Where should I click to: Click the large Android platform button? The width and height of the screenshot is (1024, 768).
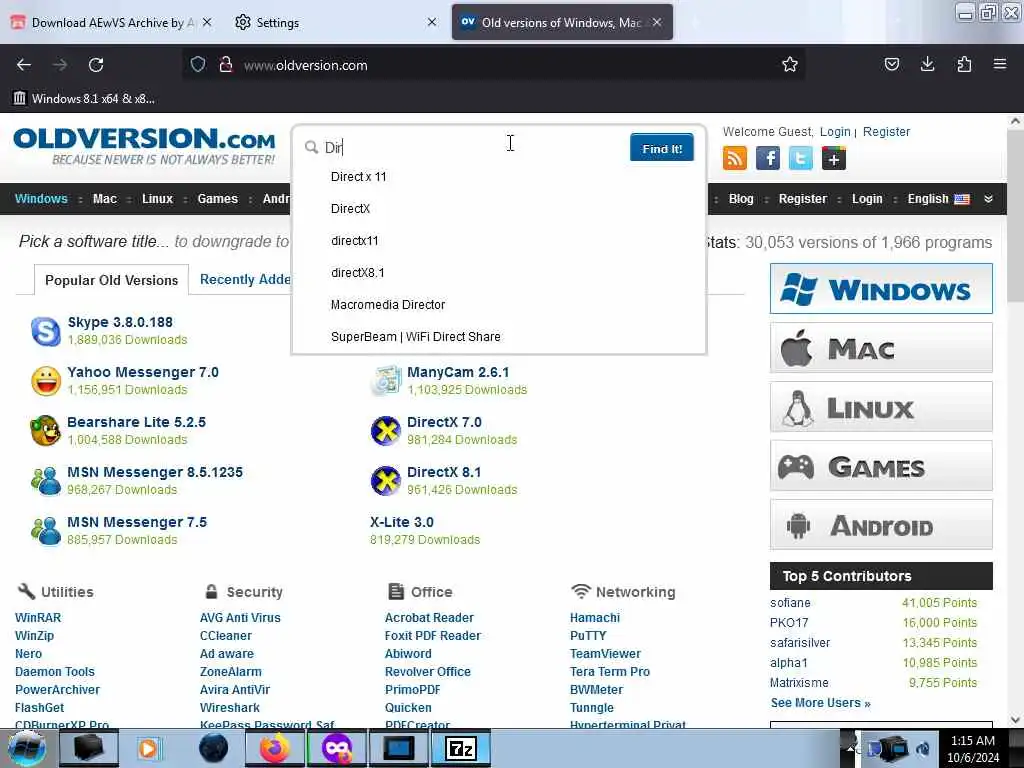pyautogui.click(x=881, y=525)
